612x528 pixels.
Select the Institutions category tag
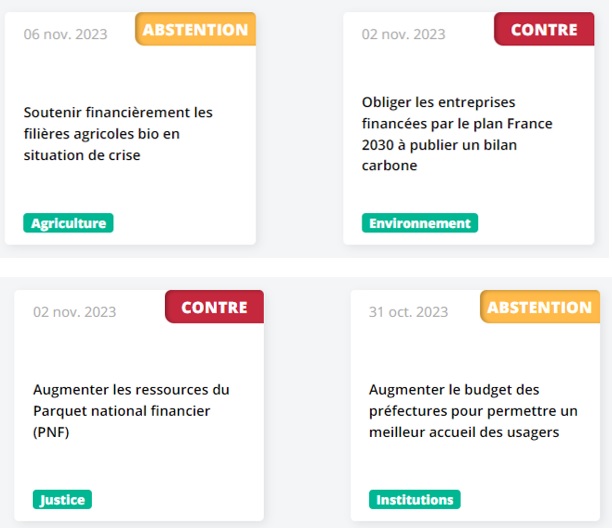coord(415,499)
